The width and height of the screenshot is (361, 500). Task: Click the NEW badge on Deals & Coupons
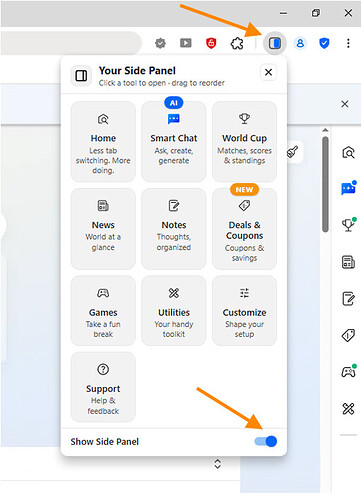pos(244,190)
